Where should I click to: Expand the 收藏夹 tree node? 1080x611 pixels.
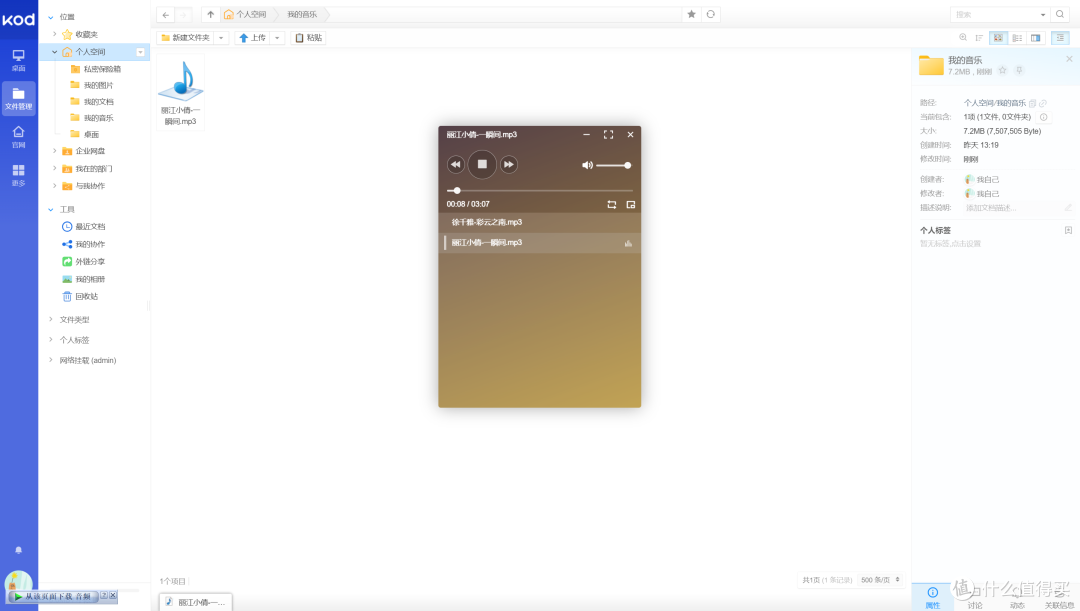pos(55,34)
